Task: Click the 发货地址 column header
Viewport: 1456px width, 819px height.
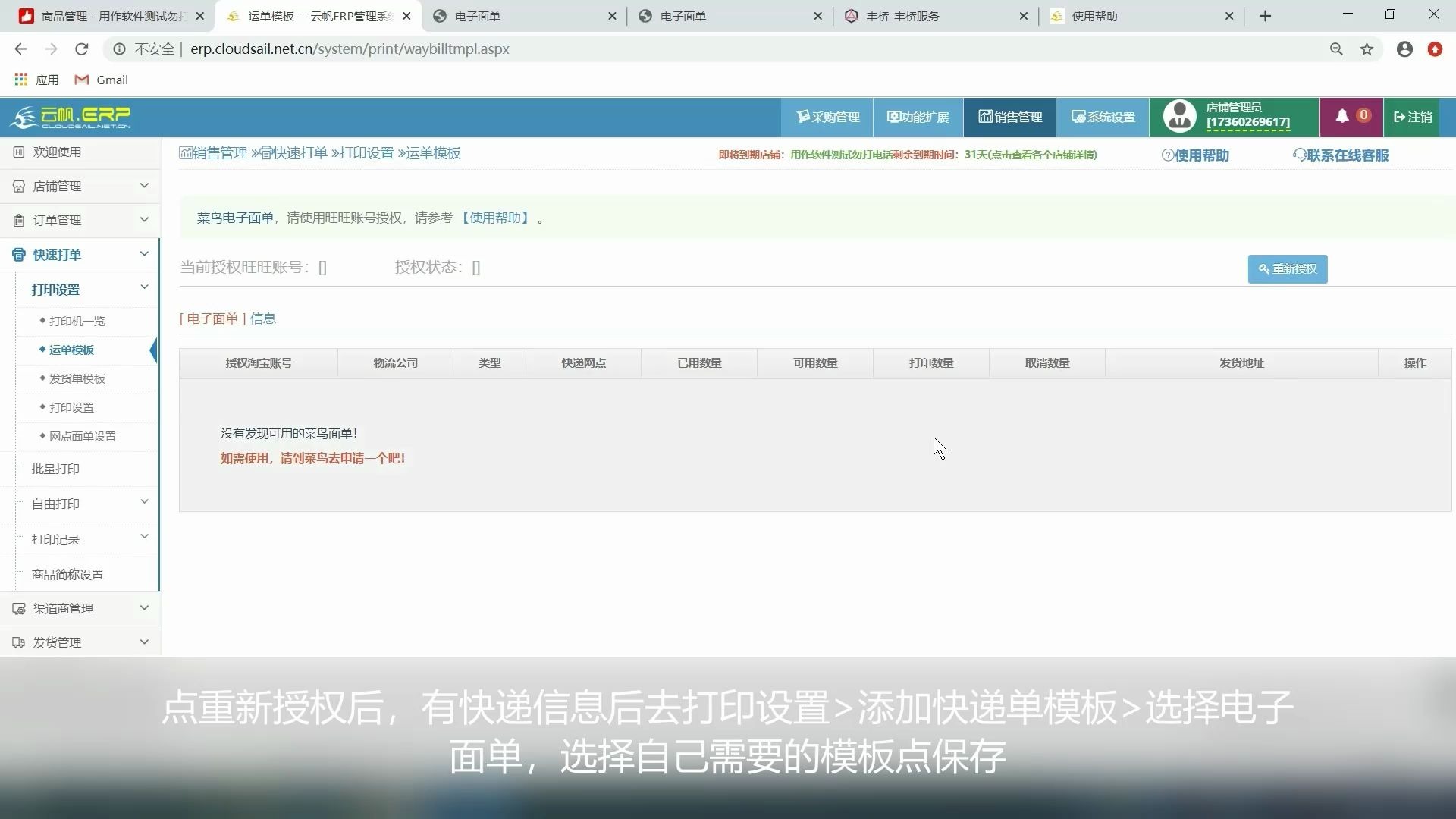Action: pyautogui.click(x=1241, y=363)
